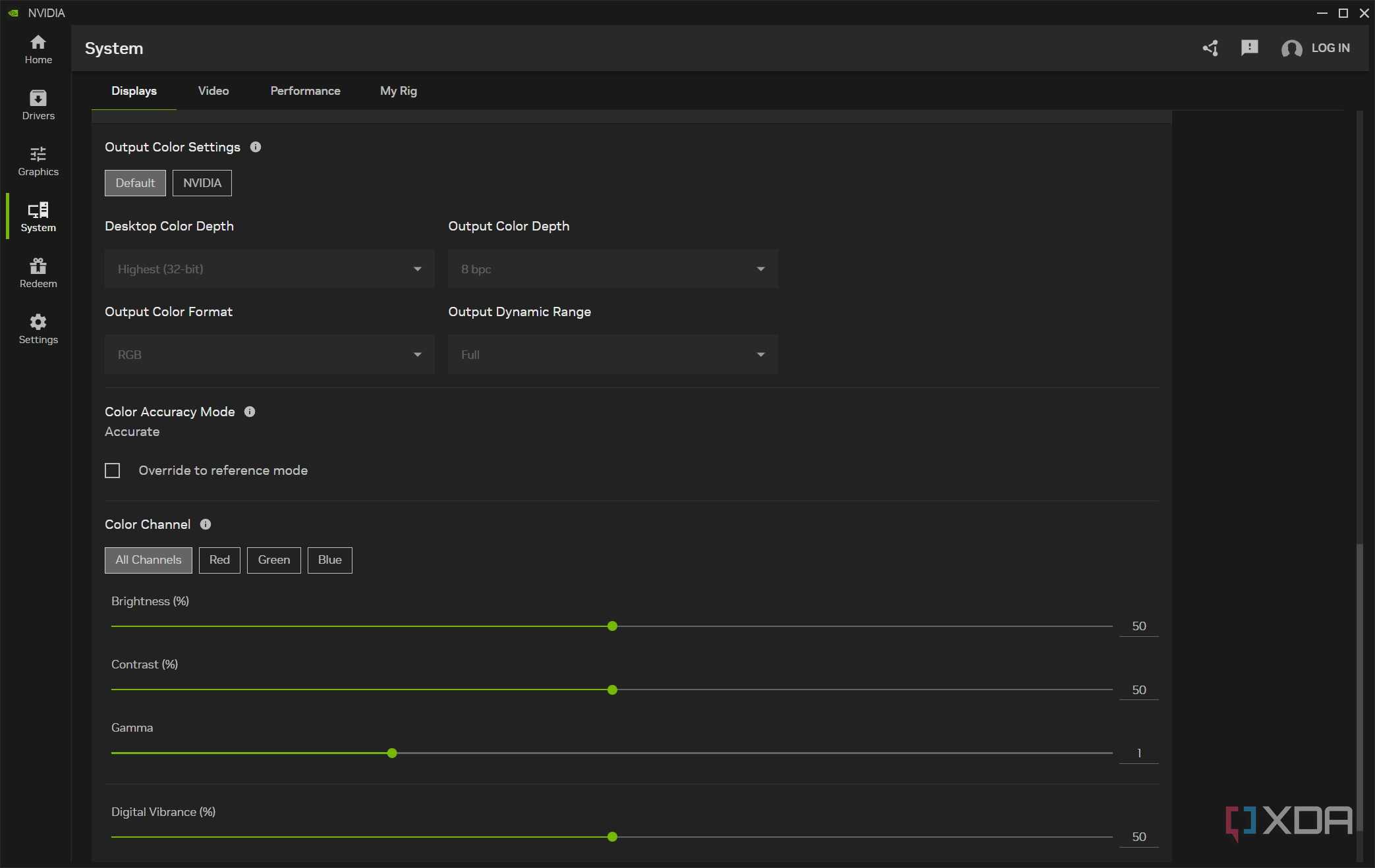Image resolution: width=1375 pixels, height=868 pixels.
Task: Open the Drivers sidebar section
Action: coord(38,105)
